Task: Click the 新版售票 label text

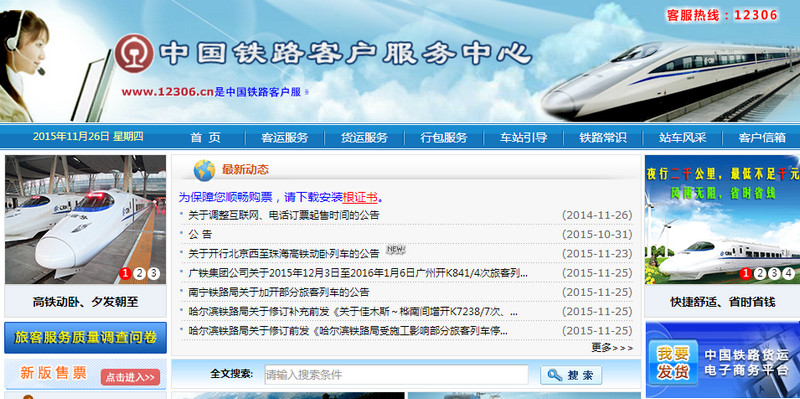Action: (x=53, y=372)
